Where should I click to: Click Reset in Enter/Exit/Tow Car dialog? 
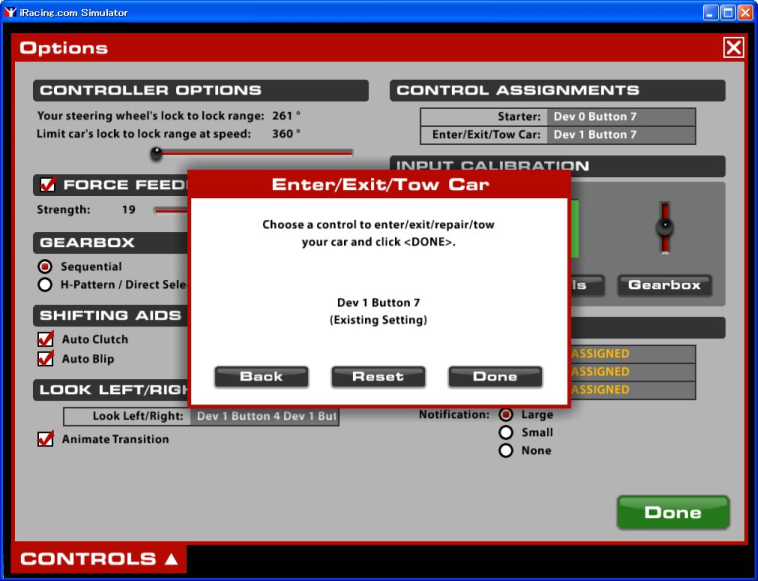(x=378, y=377)
